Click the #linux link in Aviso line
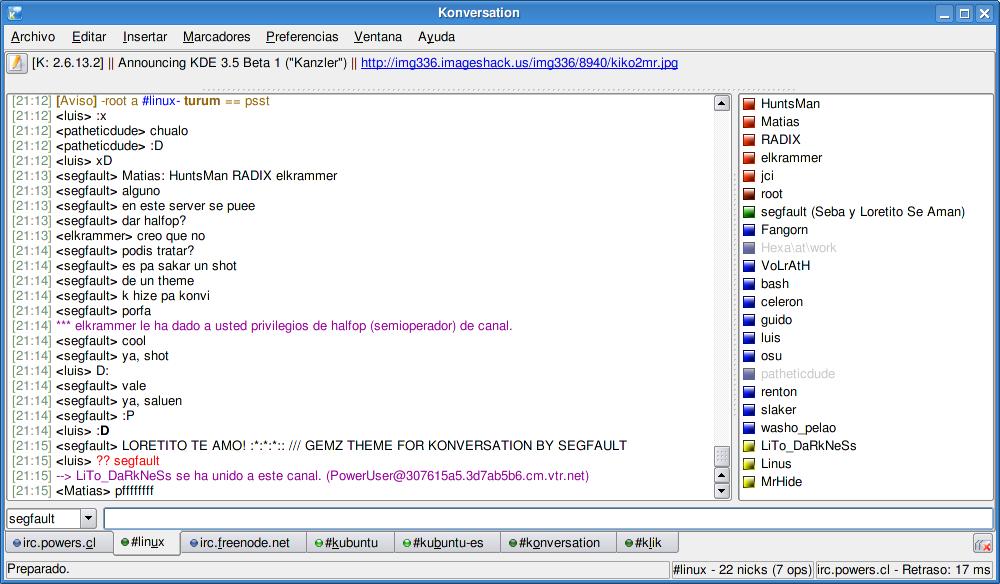The height and width of the screenshot is (584, 1000). (x=159, y=101)
